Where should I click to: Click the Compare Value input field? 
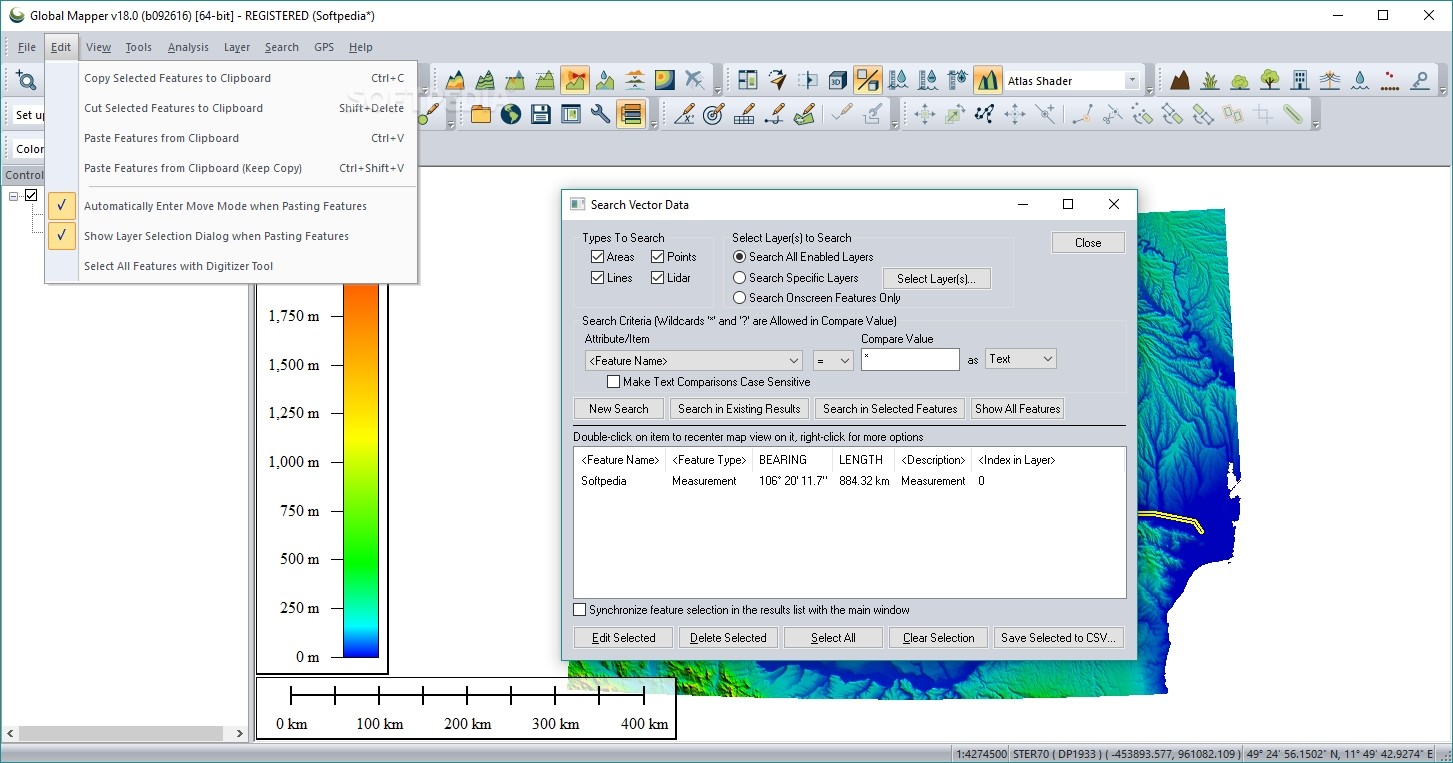tap(910, 359)
